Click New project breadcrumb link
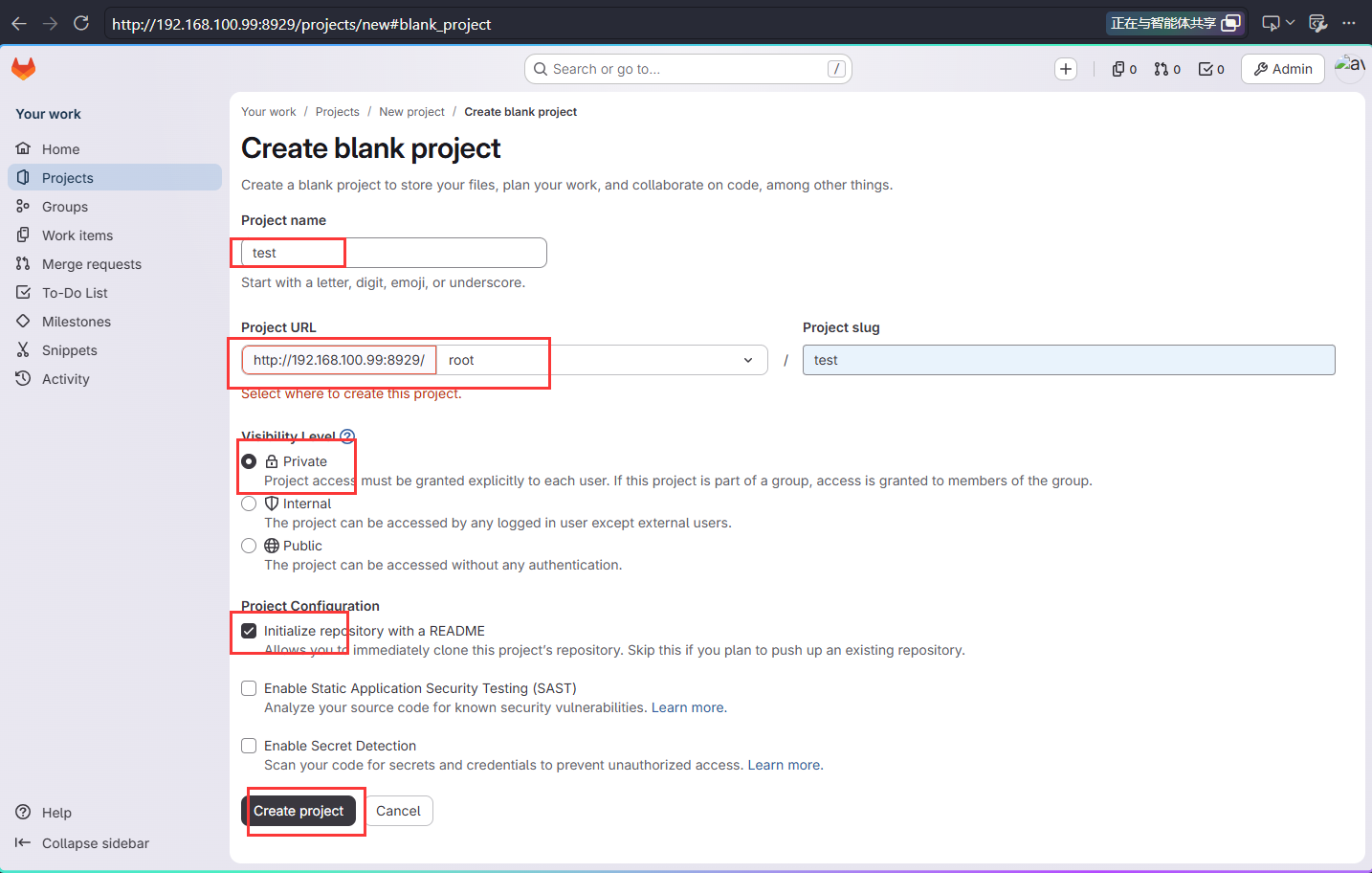This screenshot has width=1372, height=873. pos(411,112)
